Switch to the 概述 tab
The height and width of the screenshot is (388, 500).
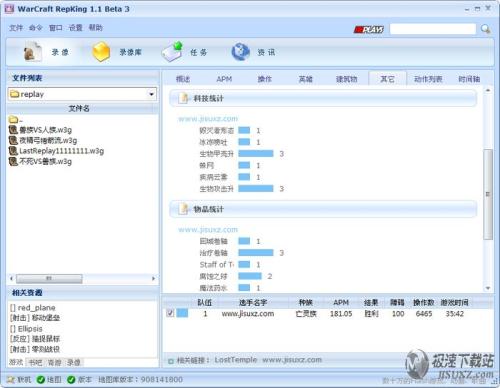click(183, 79)
